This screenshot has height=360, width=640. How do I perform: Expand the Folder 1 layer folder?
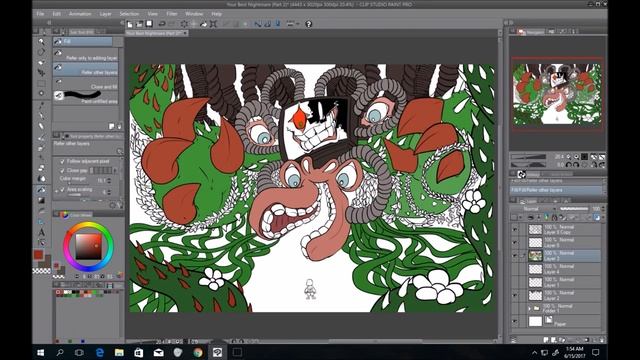pyautogui.click(x=529, y=308)
